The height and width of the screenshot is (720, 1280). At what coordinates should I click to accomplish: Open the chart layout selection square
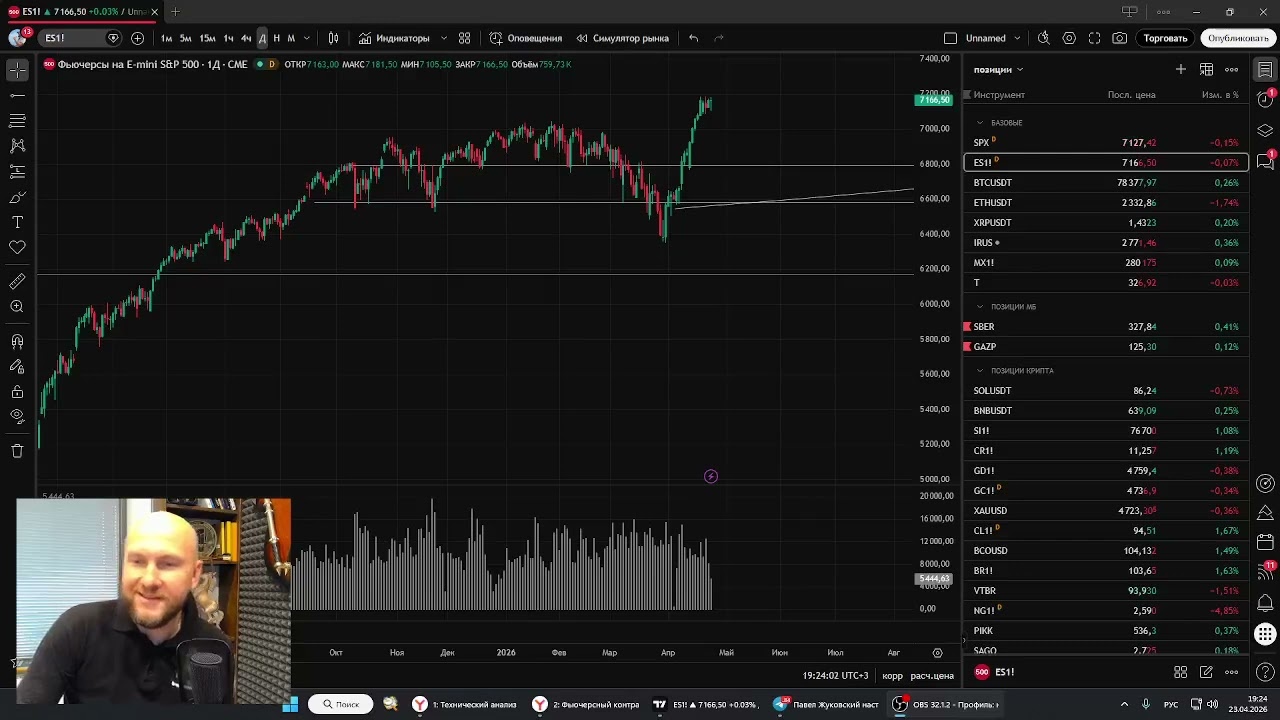(950, 38)
